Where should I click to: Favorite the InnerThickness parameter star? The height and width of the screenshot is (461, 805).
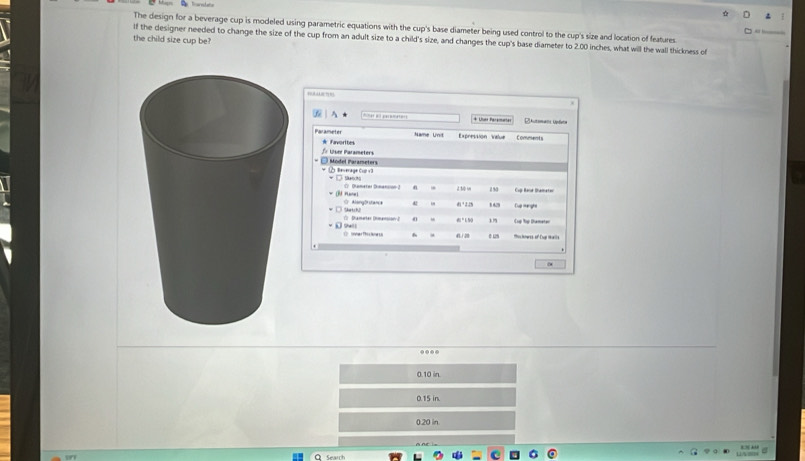(x=346, y=234)
